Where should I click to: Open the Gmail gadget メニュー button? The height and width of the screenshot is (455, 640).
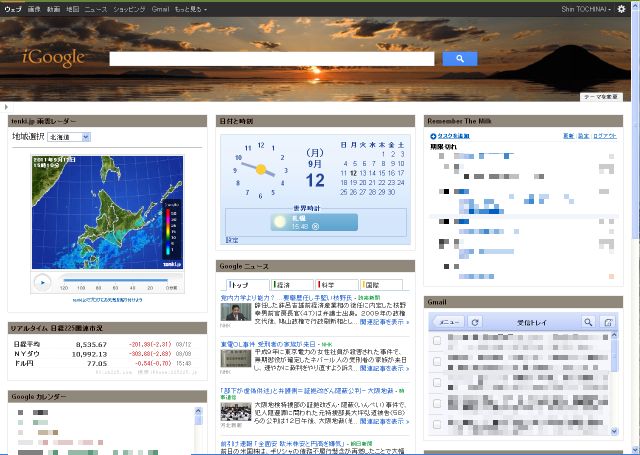click(449, 322)
